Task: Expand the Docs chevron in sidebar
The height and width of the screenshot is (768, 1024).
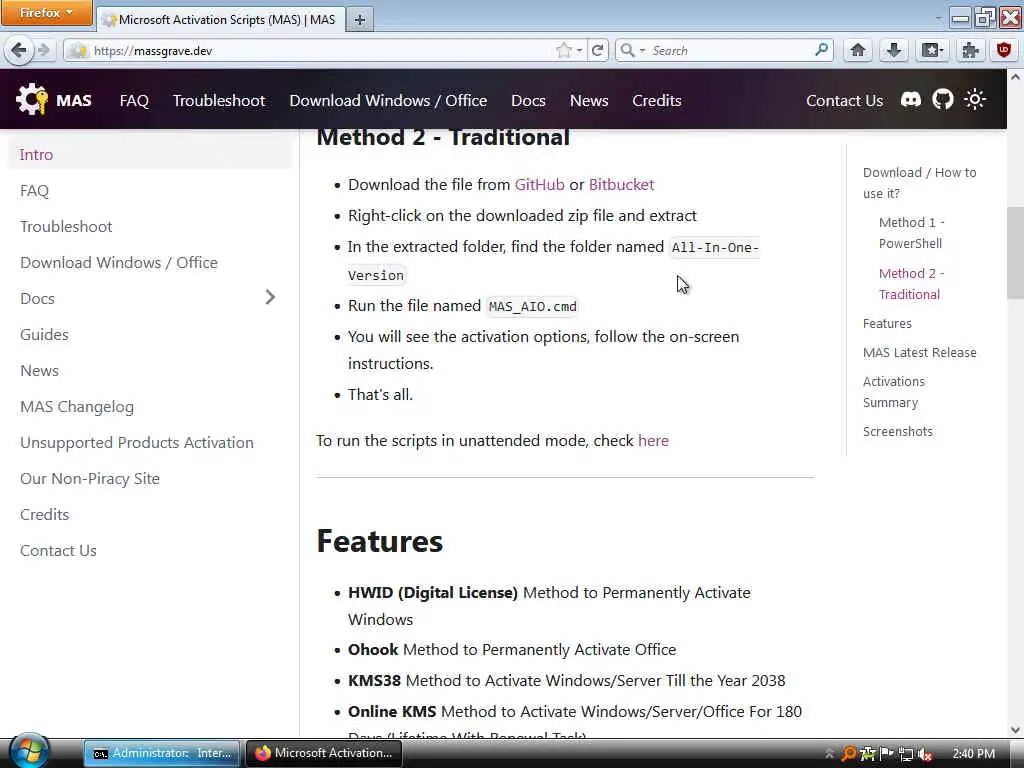Action: pyautogui.click(x=270, y=298)
